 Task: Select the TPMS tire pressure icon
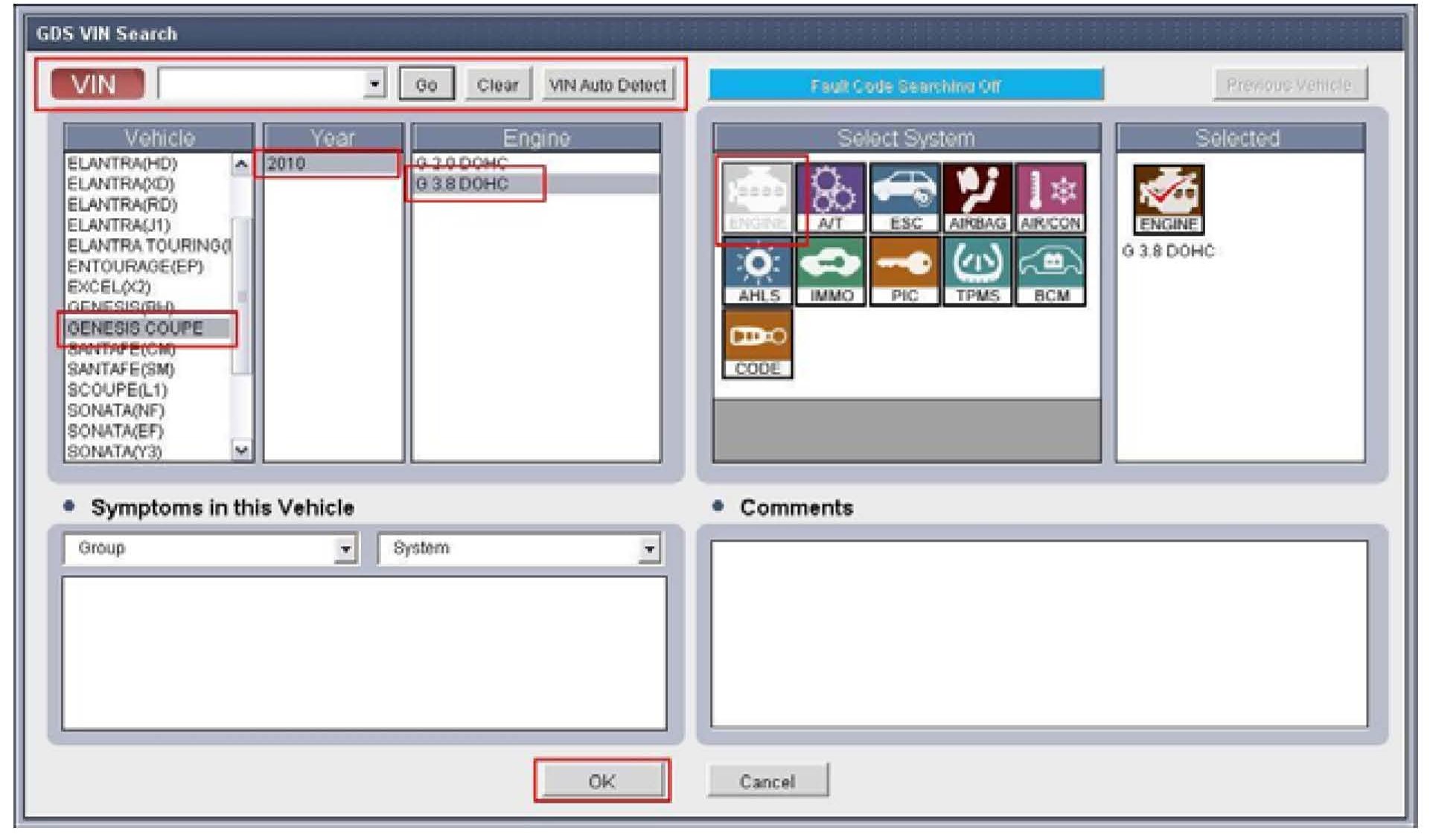[977, 270]
